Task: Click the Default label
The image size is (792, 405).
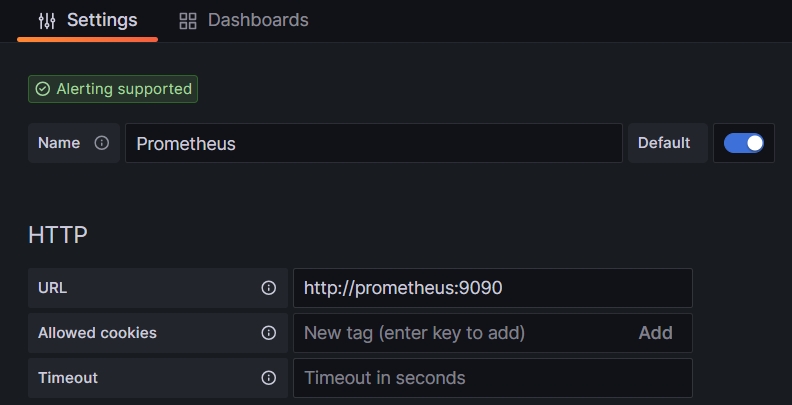Action: (x=664, y=143)
